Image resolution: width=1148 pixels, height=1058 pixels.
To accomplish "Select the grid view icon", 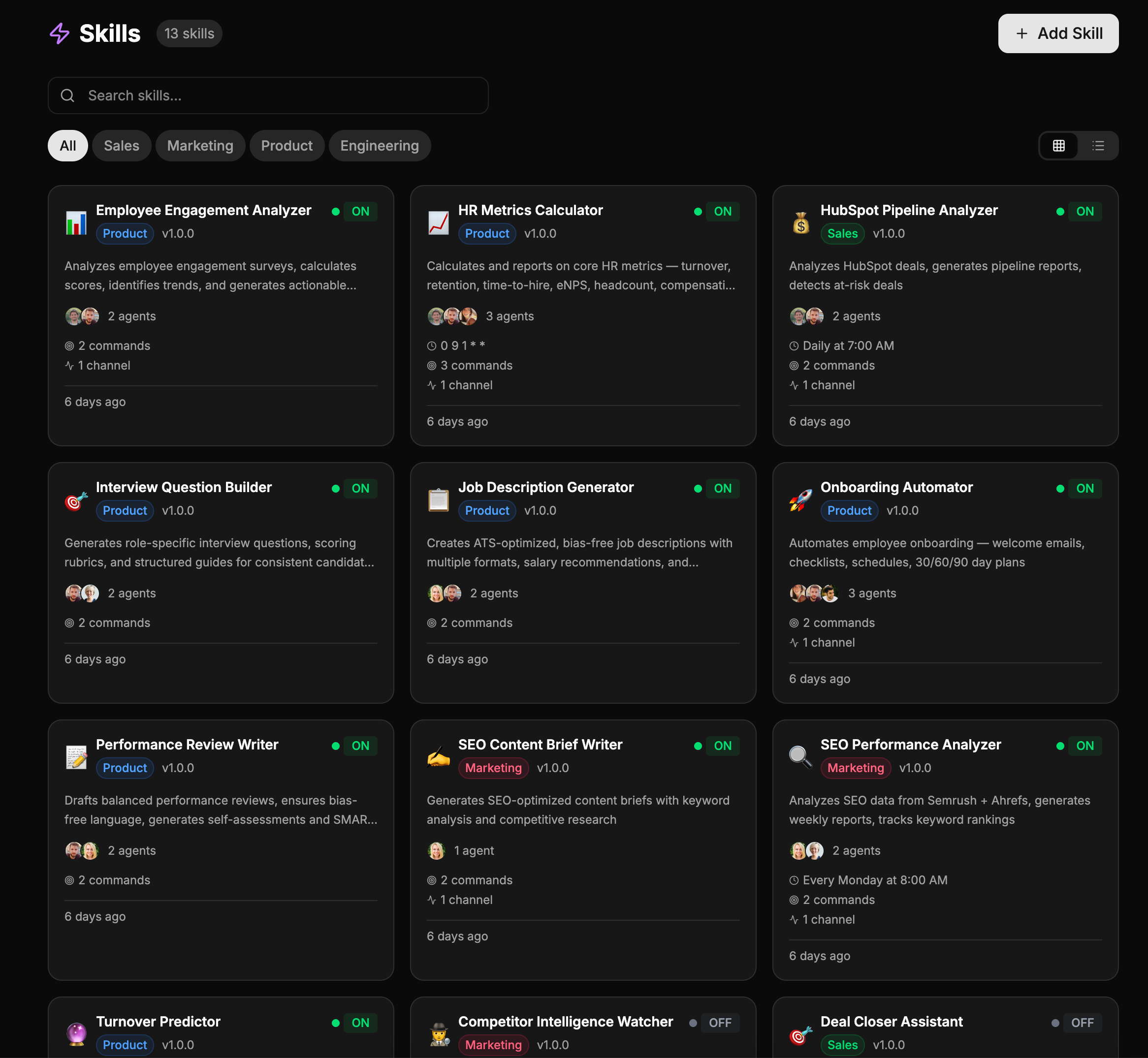I will tap(1059, 146).
